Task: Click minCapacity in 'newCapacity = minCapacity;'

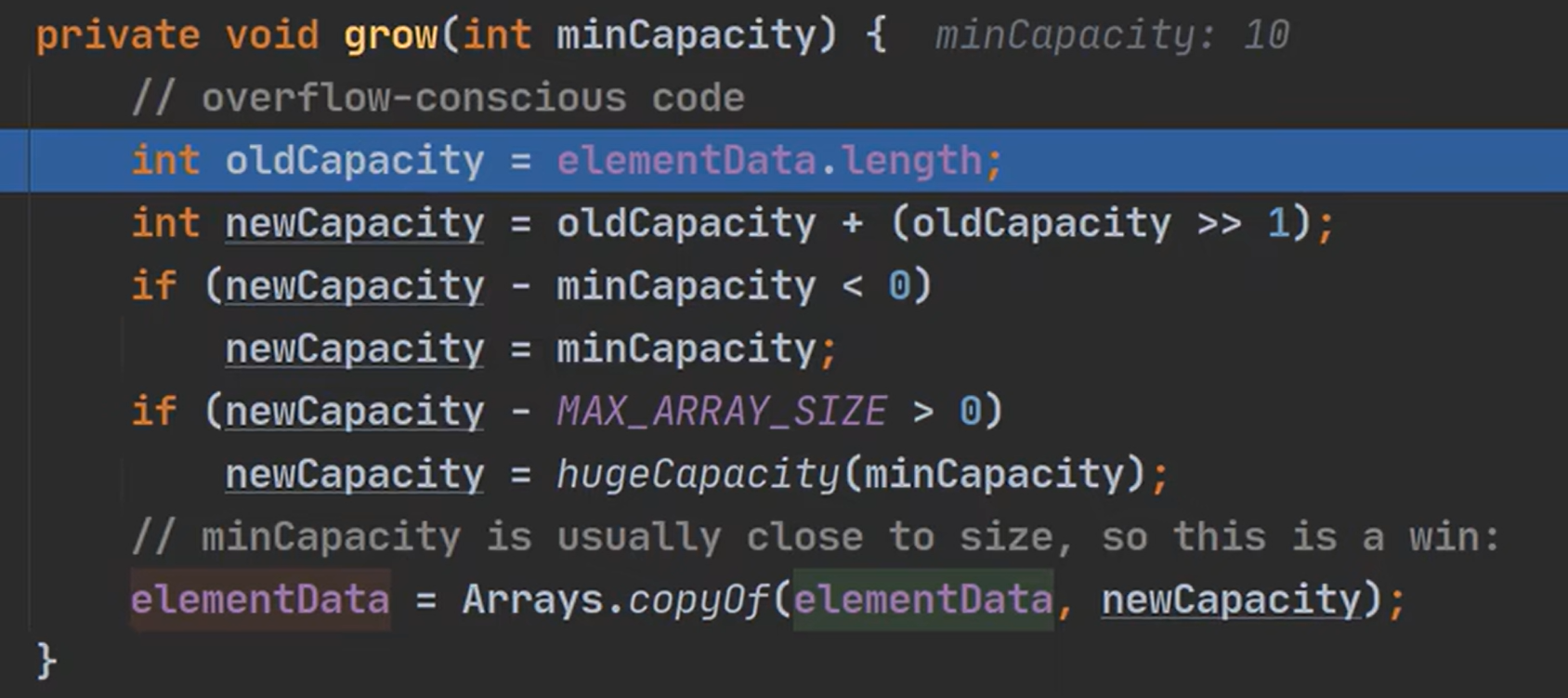Action: tap(686, 349)
